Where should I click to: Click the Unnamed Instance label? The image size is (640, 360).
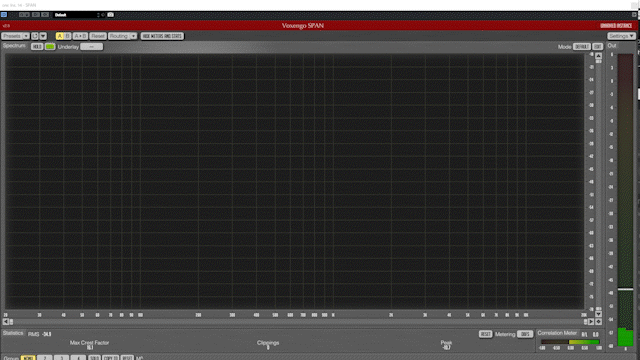[x=616, y=25]
